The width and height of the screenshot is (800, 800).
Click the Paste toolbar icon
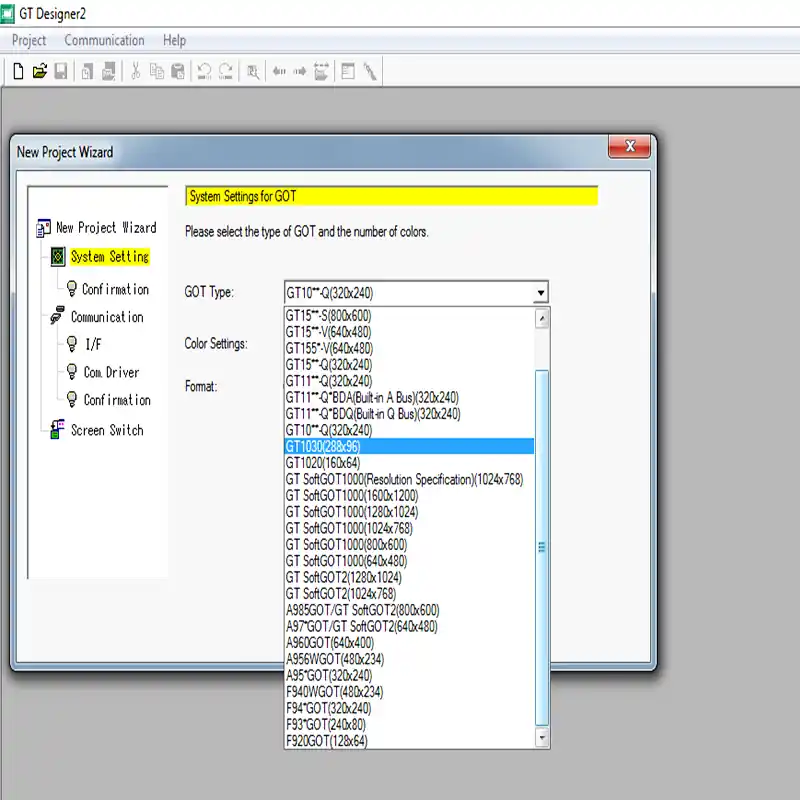coord(177,71)
